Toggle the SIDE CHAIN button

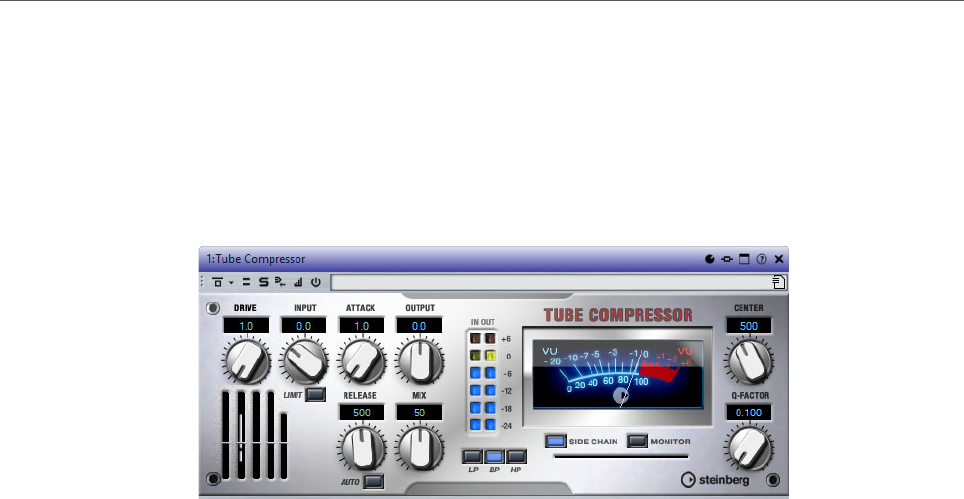point(556,441)
